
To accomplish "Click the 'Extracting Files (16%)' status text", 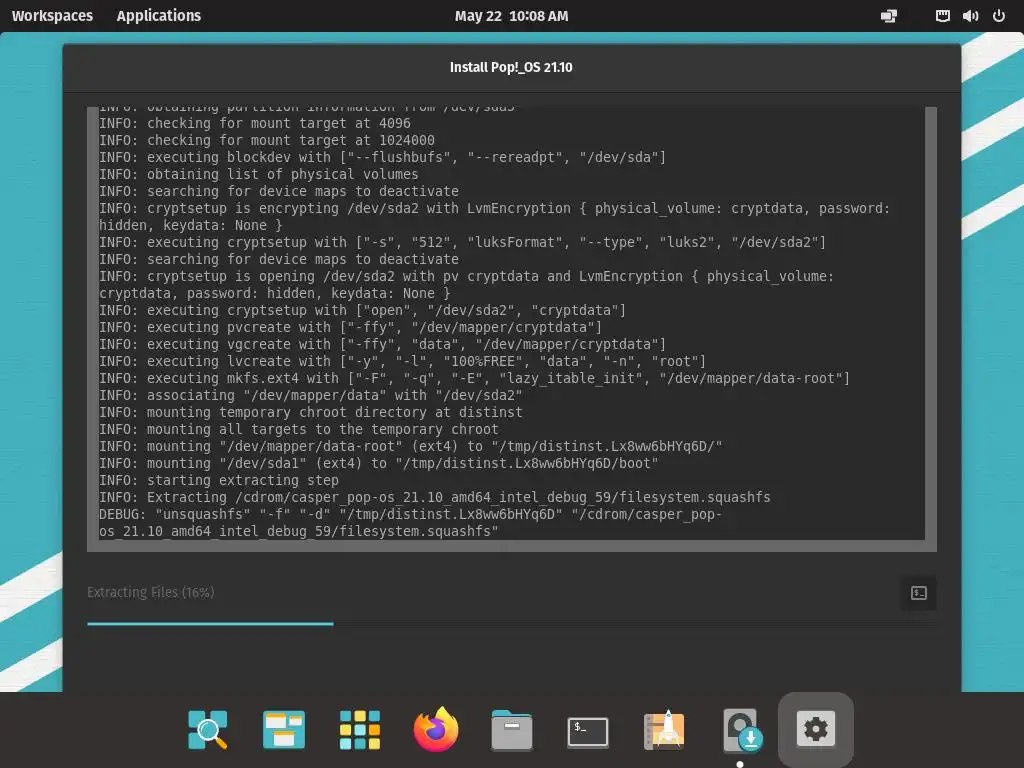I will point(150,592).
